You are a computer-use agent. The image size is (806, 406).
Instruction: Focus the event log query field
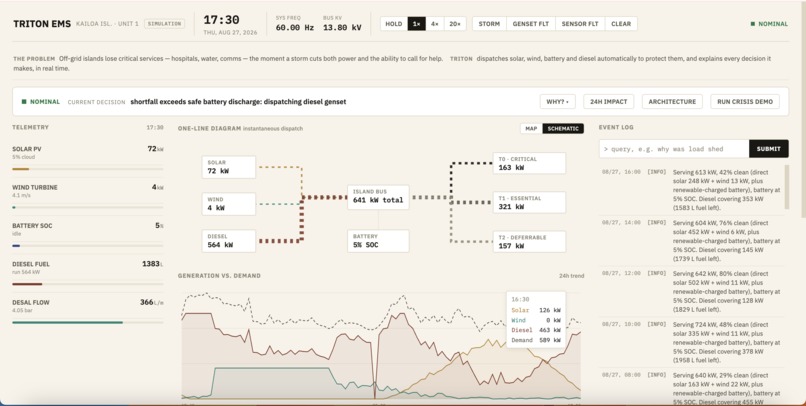(674, 149)
